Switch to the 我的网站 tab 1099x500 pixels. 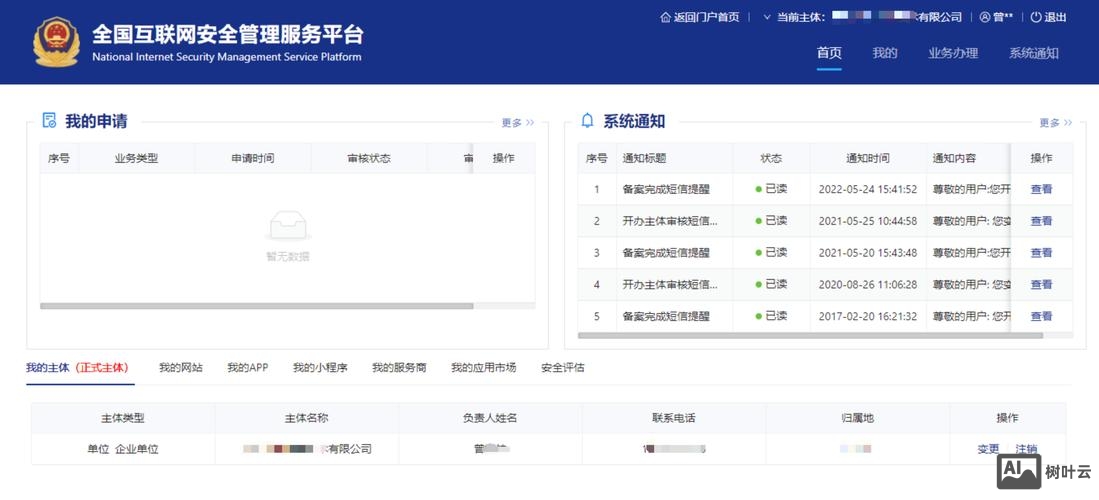coord(181,367)
